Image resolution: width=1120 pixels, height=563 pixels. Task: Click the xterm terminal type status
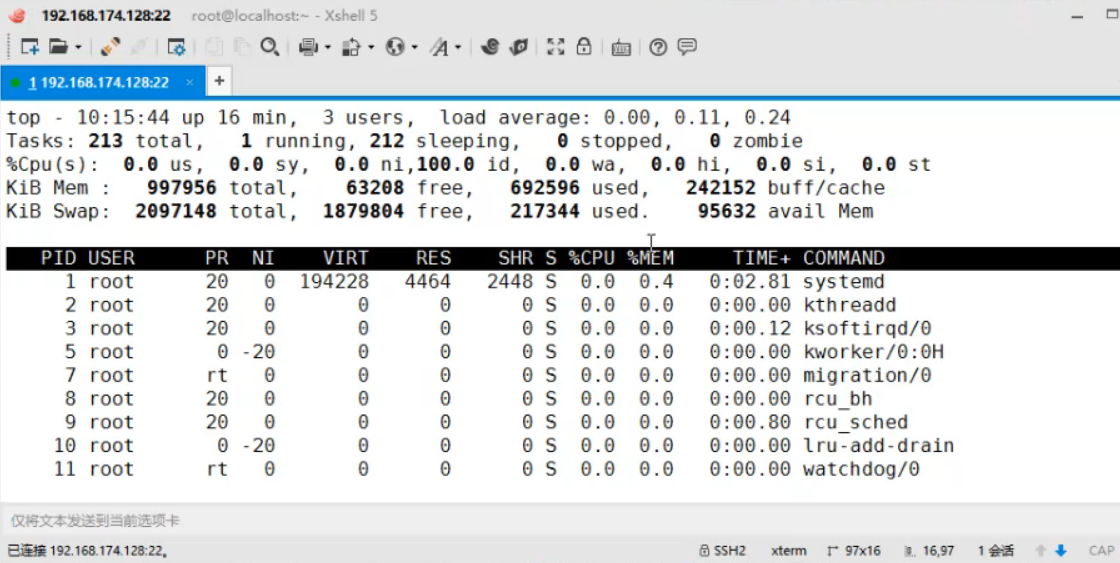(789, 551)
